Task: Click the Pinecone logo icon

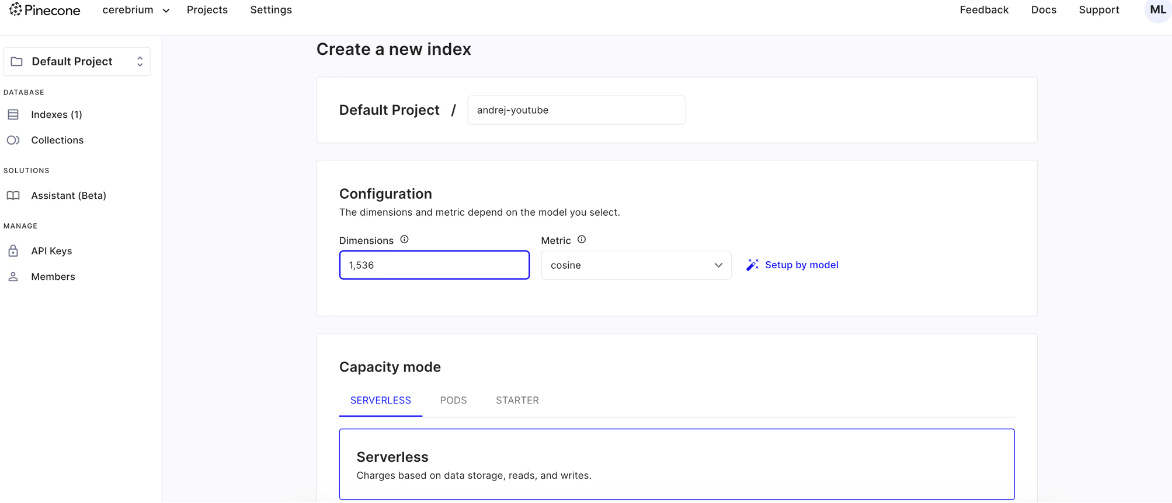Action: (16, 10)
